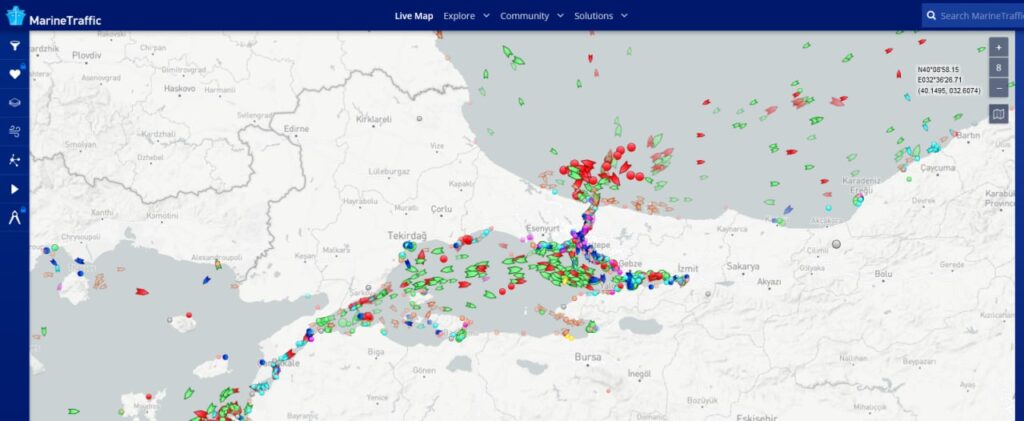
Task: Start playback with the sidebar play icon
Action: coord(14,189)
